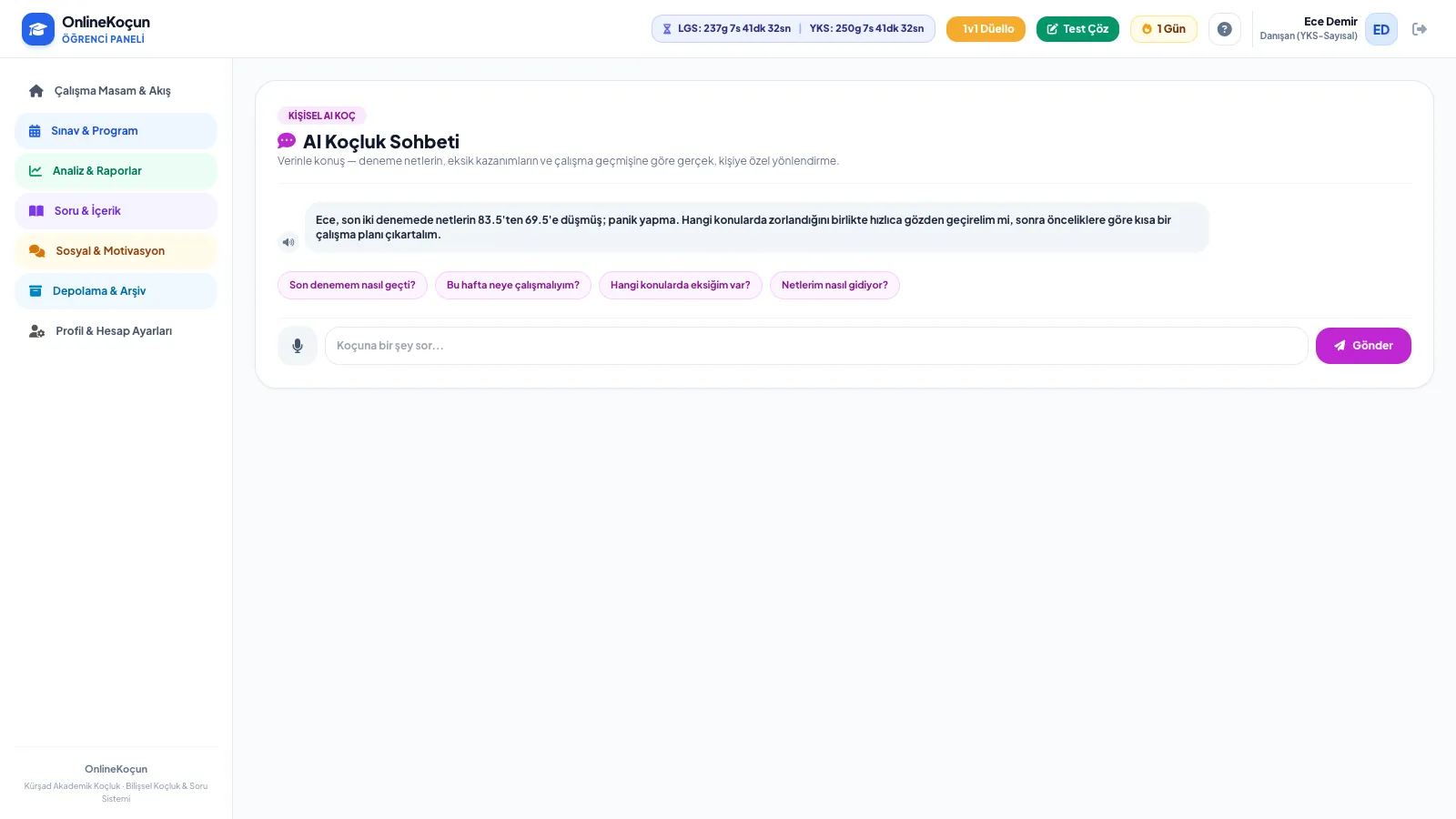Select 'Bu hafta neye çalışmalıyım?' suggestion

click(512, 286)
